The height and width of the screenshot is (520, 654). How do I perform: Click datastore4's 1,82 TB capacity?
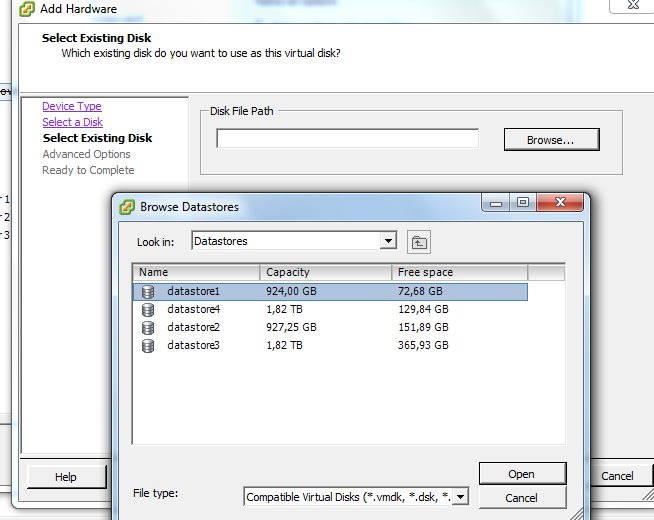pyautogui.click(x=284, y=309)
